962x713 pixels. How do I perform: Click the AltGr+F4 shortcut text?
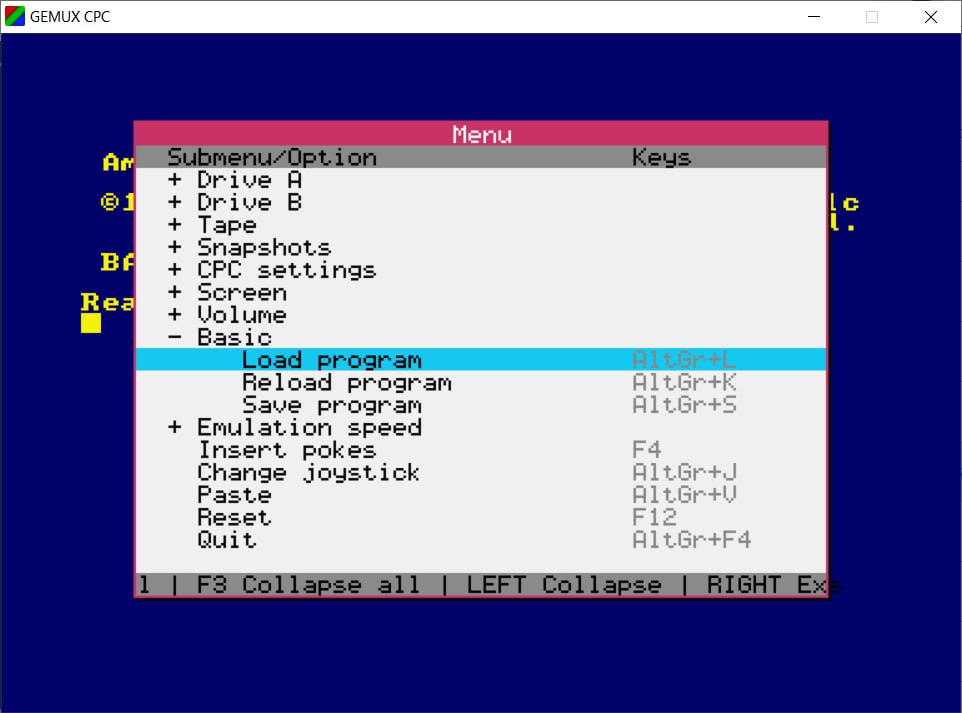point(691,540)
